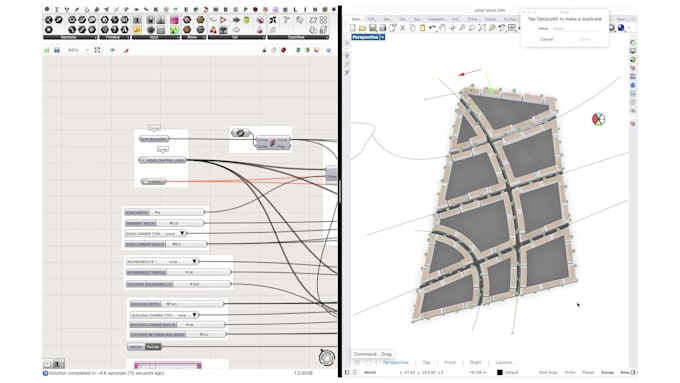Select the red play triangle component
This screenshot has width=680, height=383.
click(223, 20)
